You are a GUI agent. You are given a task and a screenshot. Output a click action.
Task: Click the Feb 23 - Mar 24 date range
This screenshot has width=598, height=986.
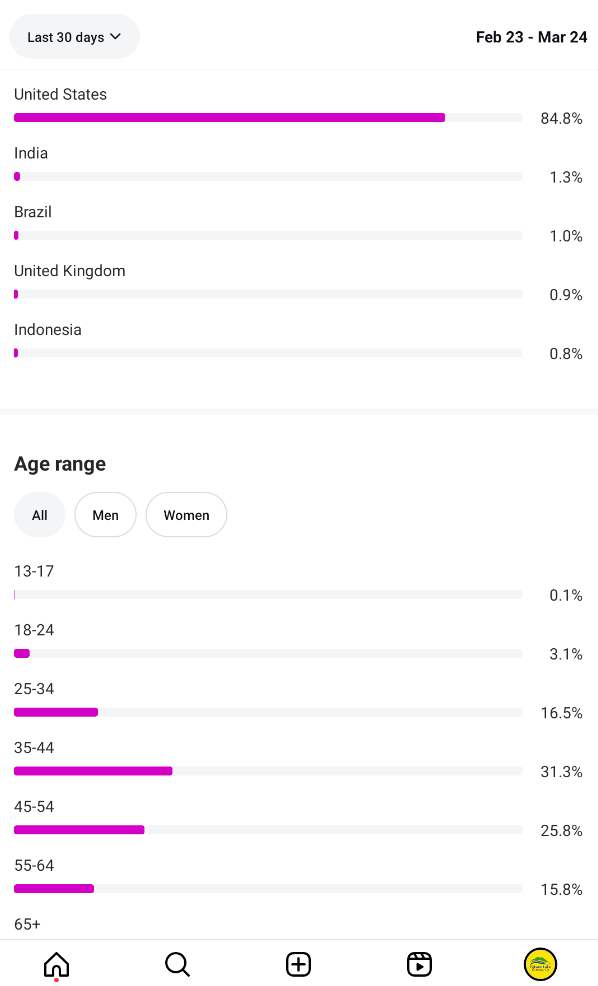click(x=531, y=37)
